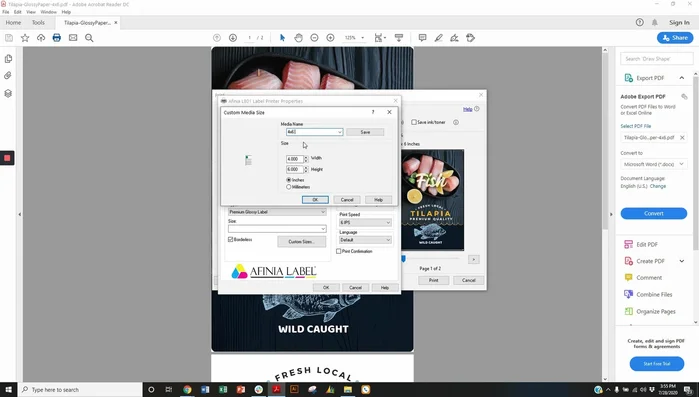Select the Millimeters radio button
Screen dimensions: 699x397
[x=288, y=187]
